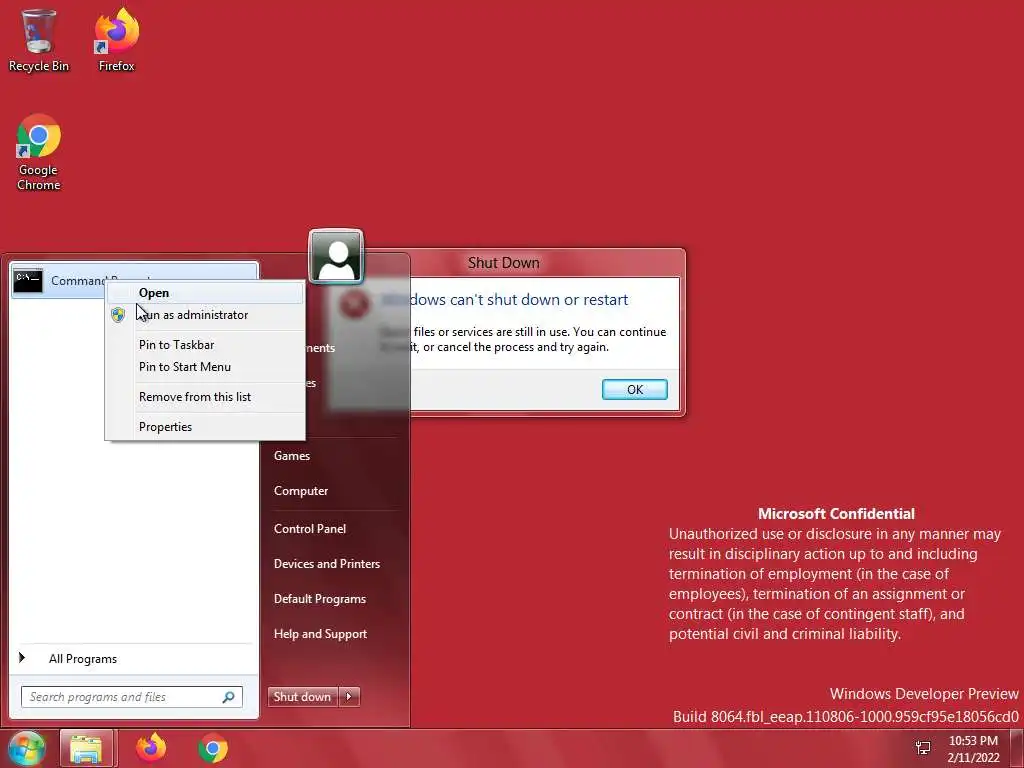The width and height of the screenshot is (1024, 768).
Task: Click the UAC shield icon in the context menu
Action: 118,315
